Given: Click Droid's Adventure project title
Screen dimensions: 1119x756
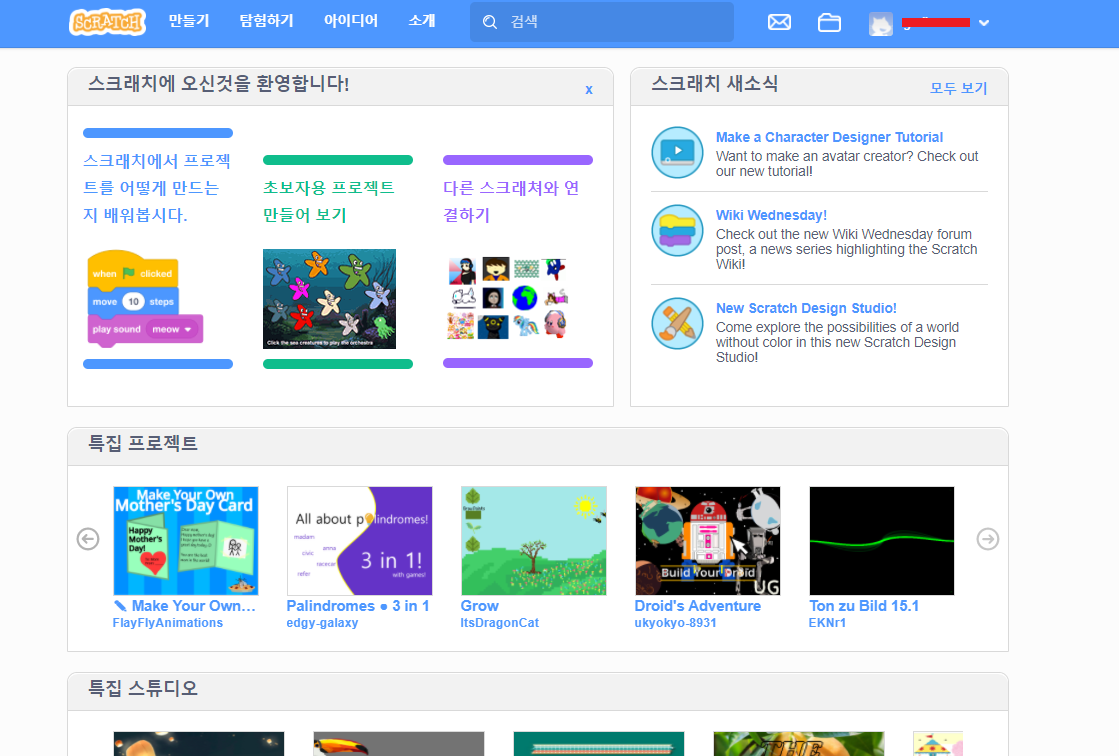Looking at the screenshot, I should click(x=698, y=605).
